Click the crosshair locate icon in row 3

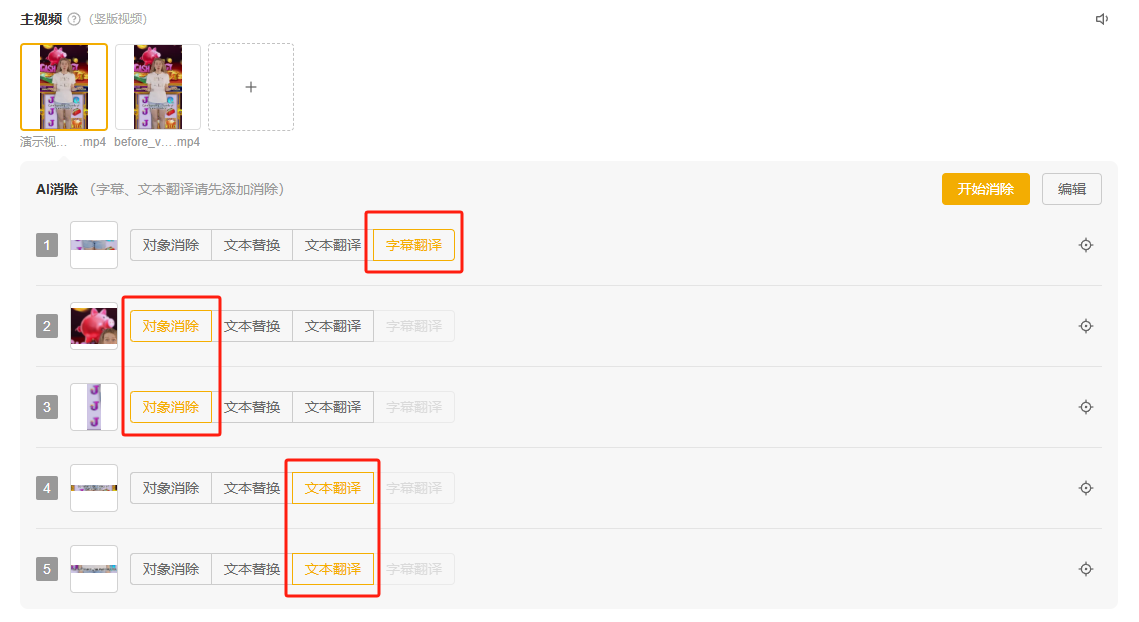(1086, 407)
